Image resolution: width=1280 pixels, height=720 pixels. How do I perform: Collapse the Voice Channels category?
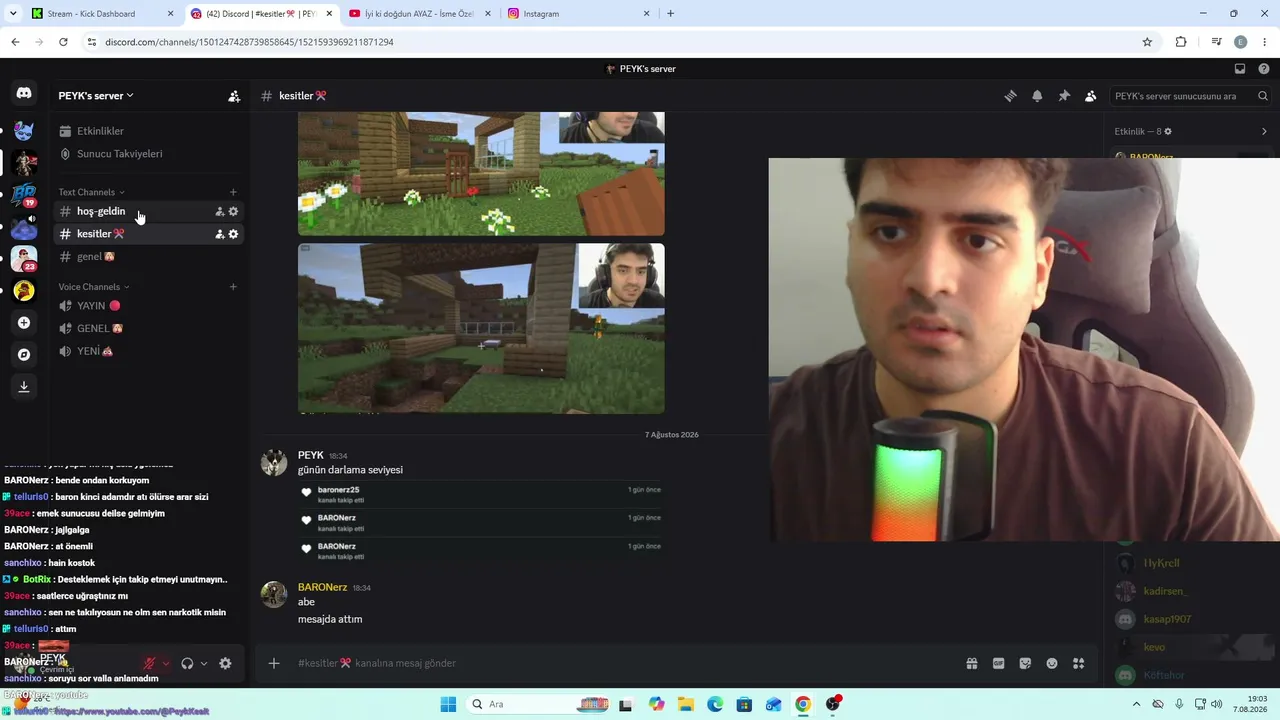[93, 287]
